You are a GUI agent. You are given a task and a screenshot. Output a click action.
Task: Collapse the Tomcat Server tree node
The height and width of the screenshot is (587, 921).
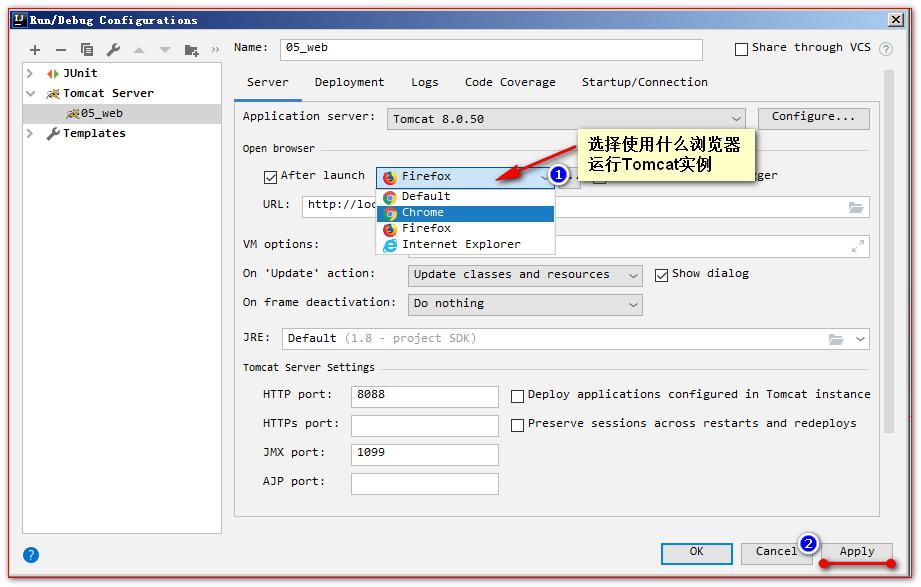click(31, 93)
